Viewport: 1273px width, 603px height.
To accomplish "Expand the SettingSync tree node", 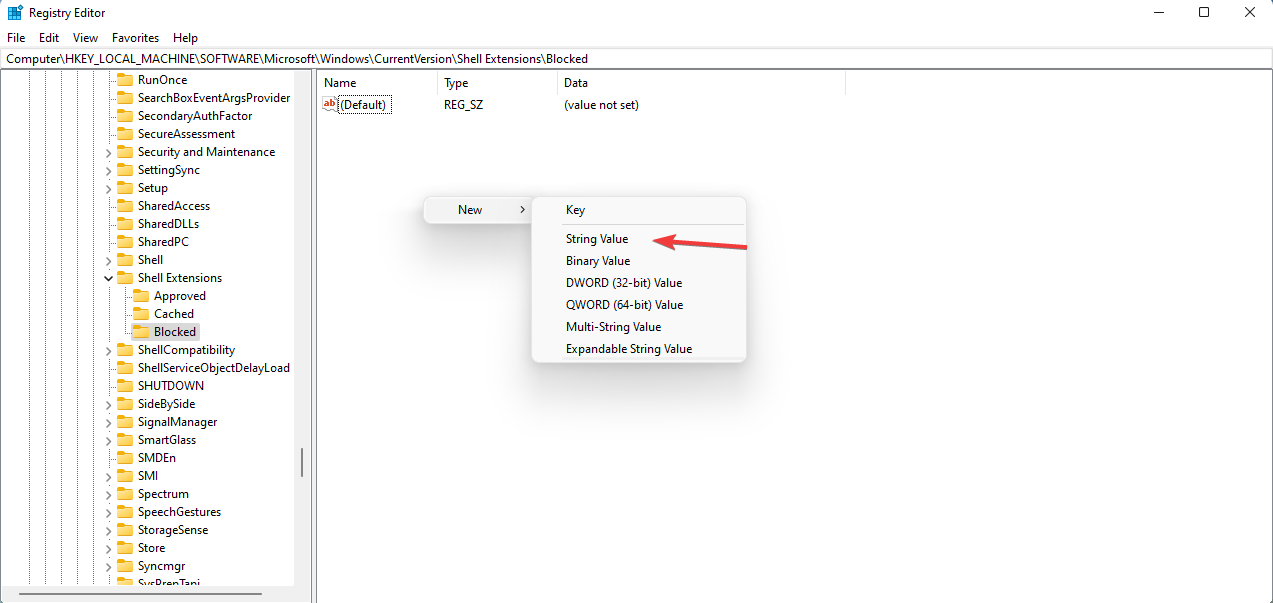I will coord(108,170).
